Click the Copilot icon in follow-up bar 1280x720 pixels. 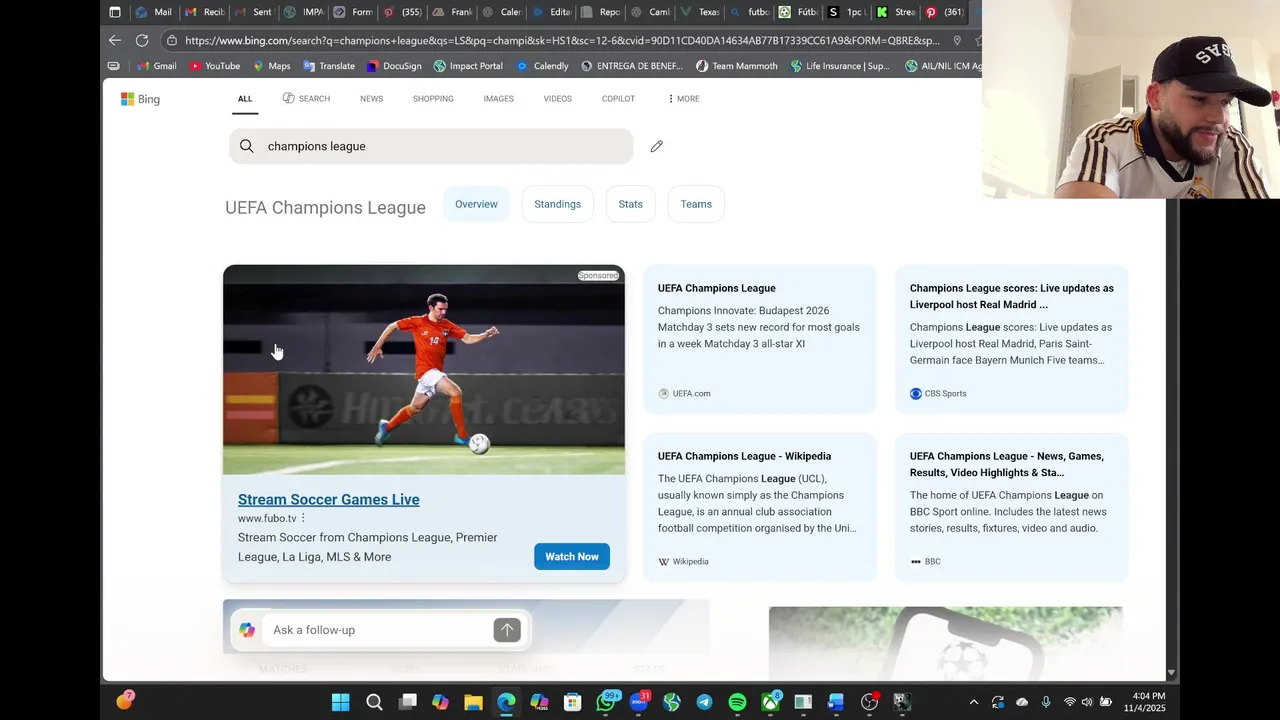coord(247,630)
